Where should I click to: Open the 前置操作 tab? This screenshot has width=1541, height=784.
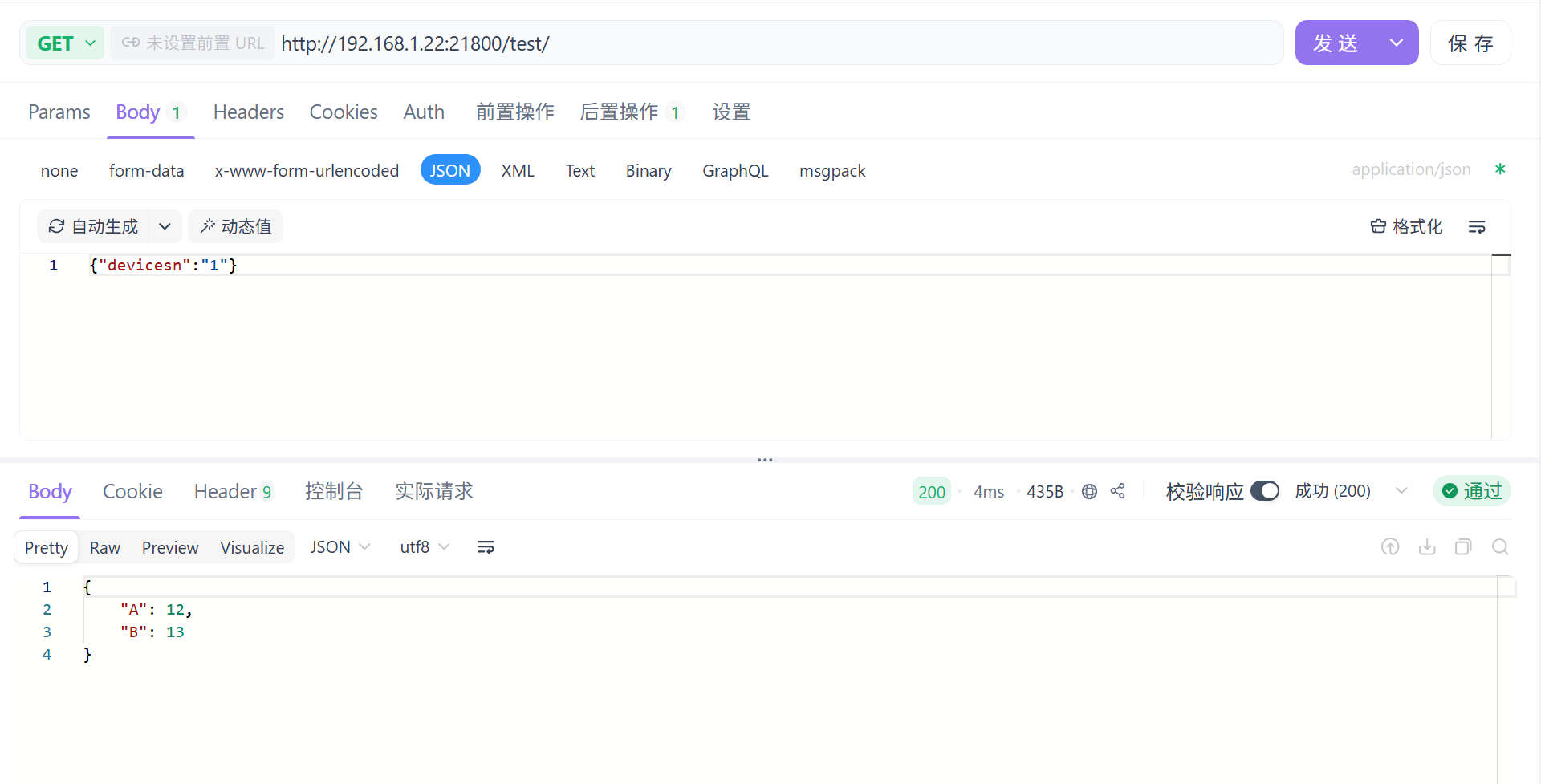click(x=515, y=112)
